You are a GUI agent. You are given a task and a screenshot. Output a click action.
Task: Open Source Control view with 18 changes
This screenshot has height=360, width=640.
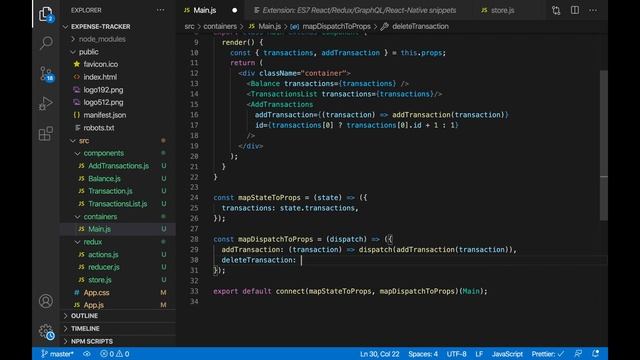[x=46, y=74]
